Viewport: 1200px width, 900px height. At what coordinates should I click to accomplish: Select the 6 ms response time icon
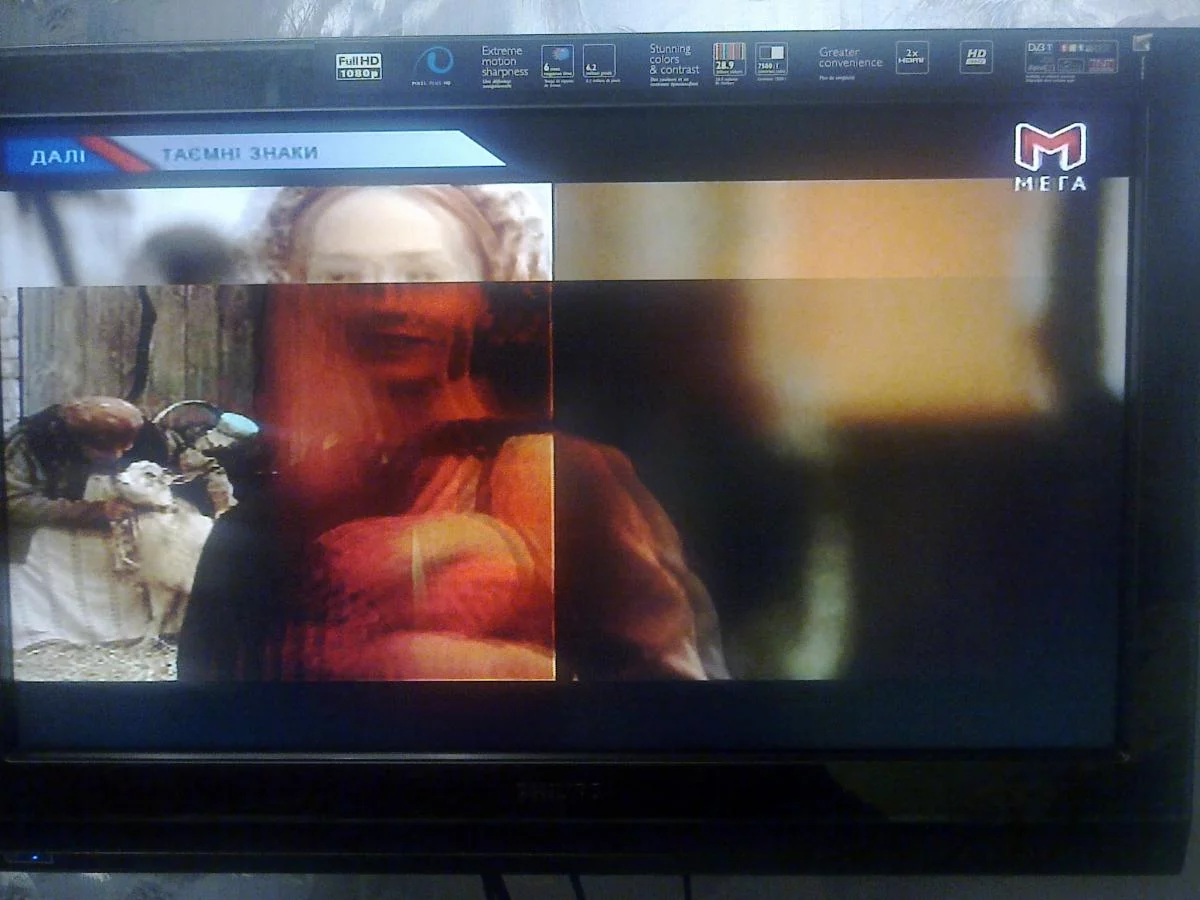pos(557,61)
